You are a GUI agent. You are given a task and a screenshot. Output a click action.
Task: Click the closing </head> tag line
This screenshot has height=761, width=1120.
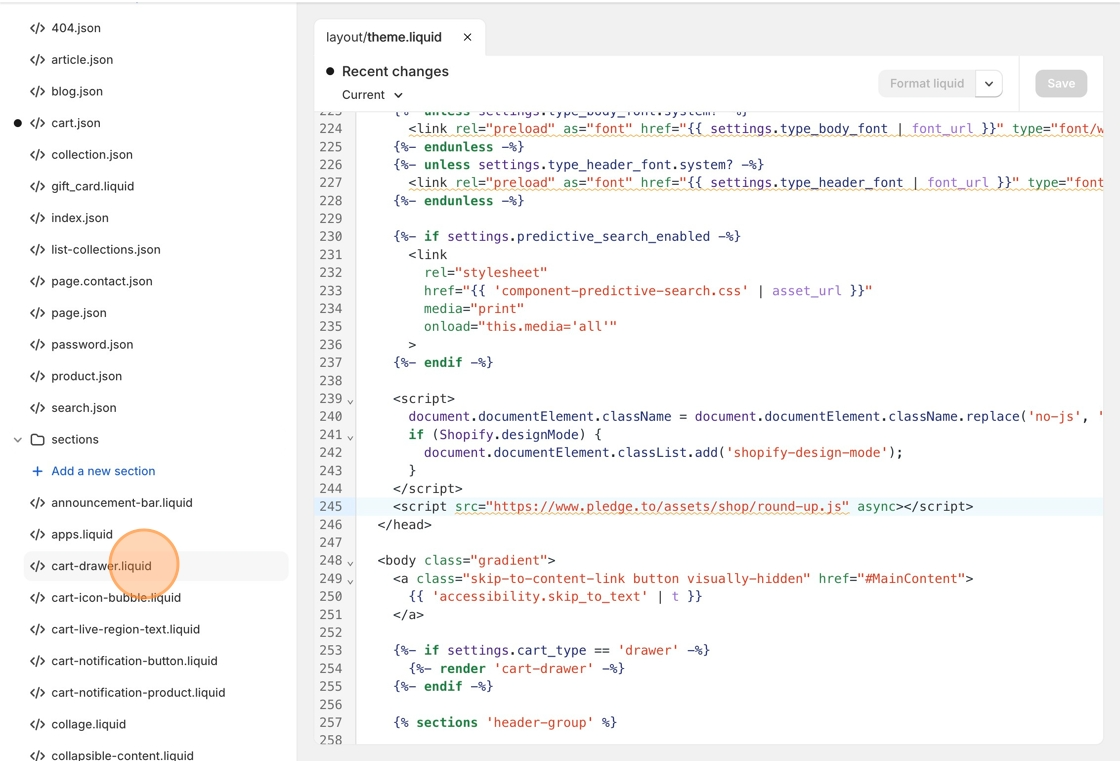click(x=404, y=524)
